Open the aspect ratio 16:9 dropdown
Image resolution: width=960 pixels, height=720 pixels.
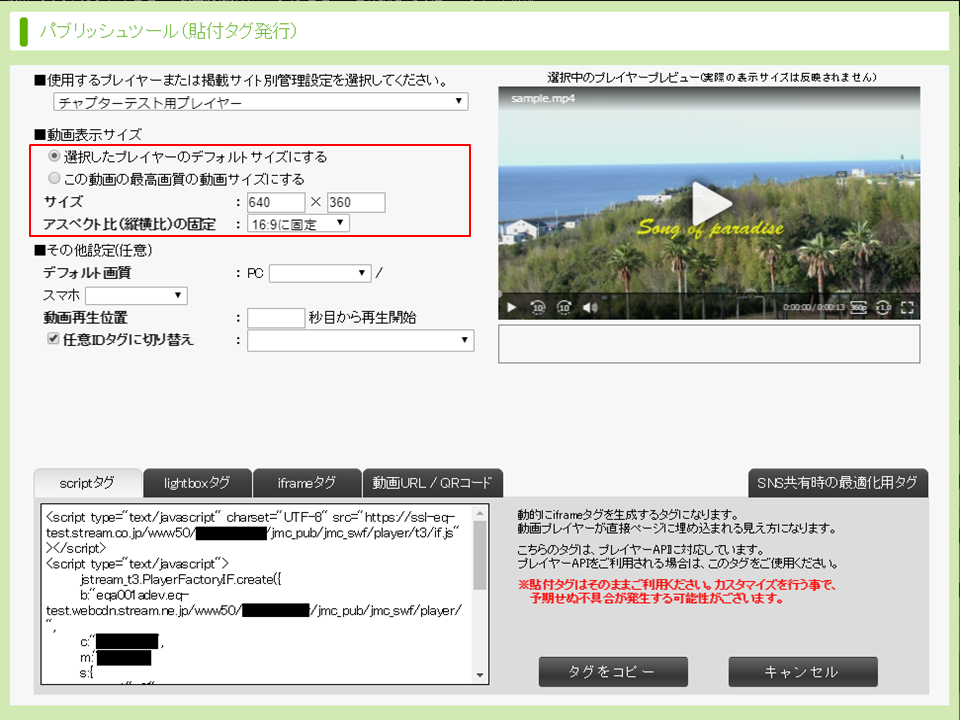[x=298, y=224]
